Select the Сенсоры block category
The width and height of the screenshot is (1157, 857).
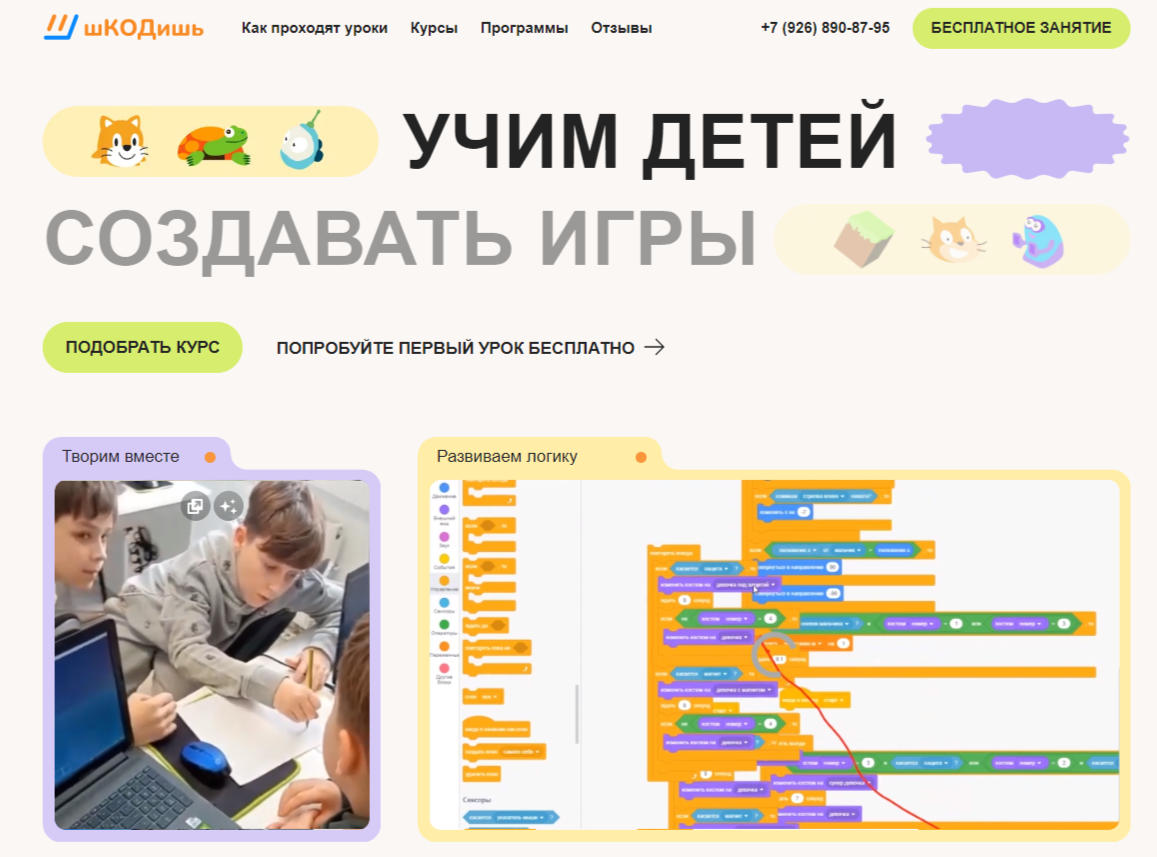[x=444, y=603]
